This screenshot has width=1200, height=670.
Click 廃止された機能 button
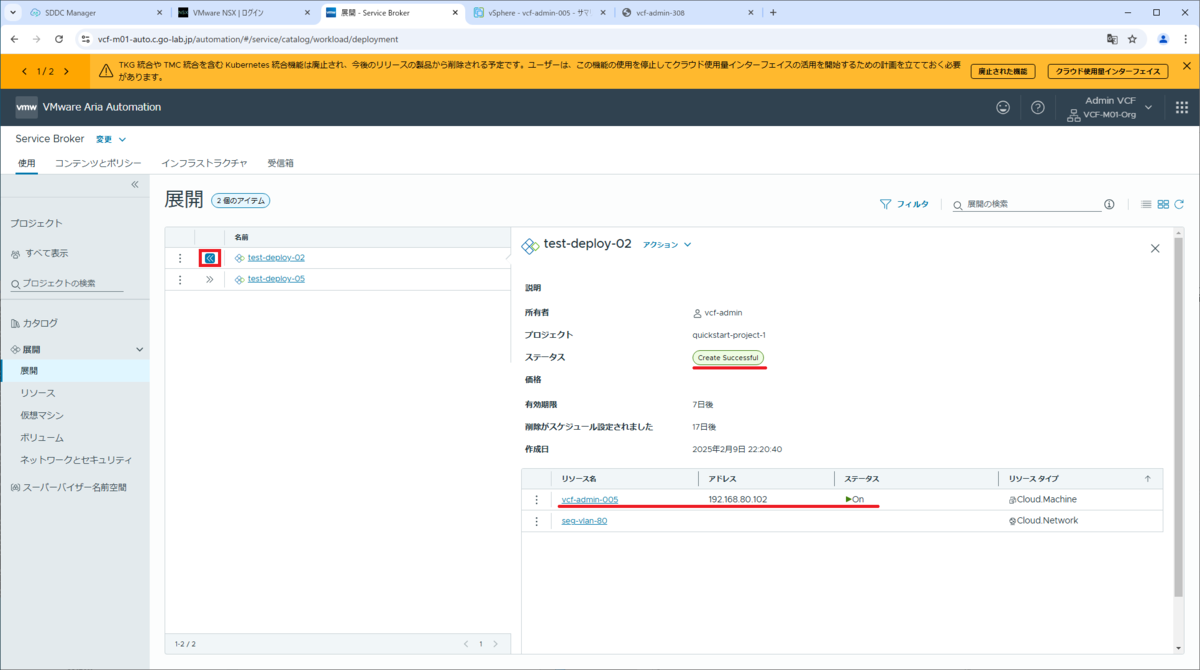pyautogui.click(x=1003, y=71)
